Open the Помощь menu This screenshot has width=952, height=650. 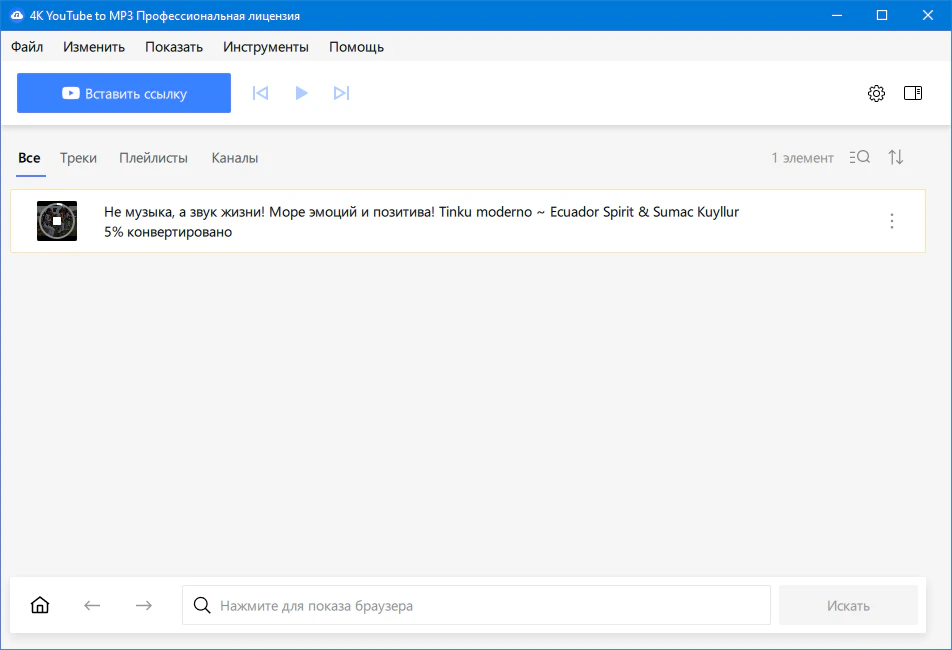pos(356,47)
